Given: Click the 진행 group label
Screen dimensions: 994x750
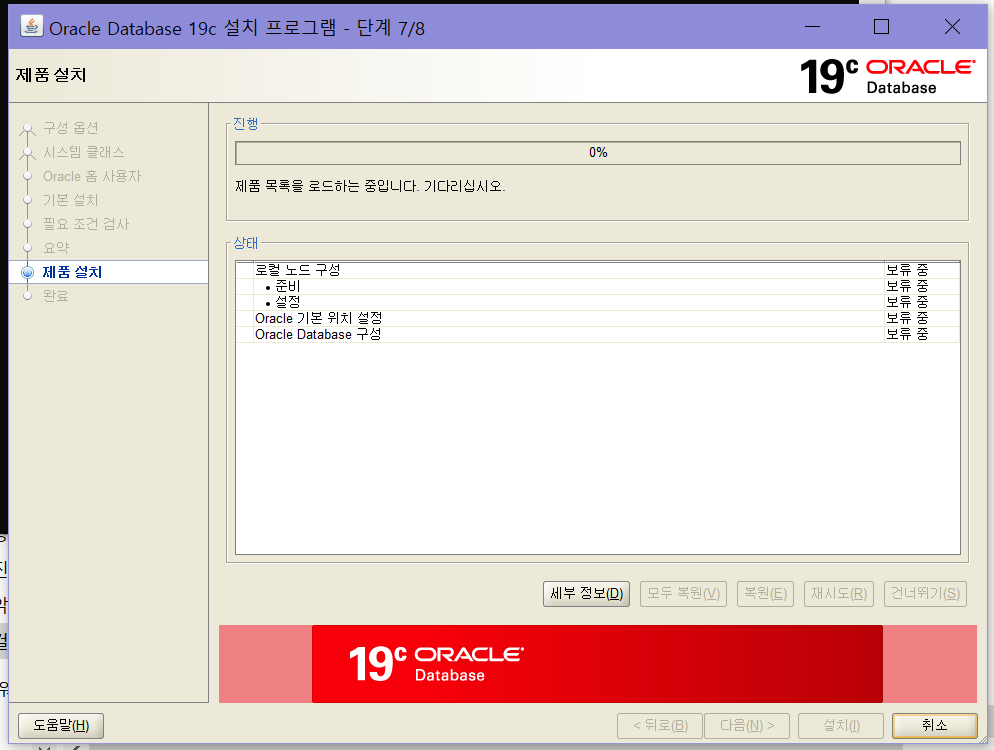Looking at the screenshot, I should [246, 124].
